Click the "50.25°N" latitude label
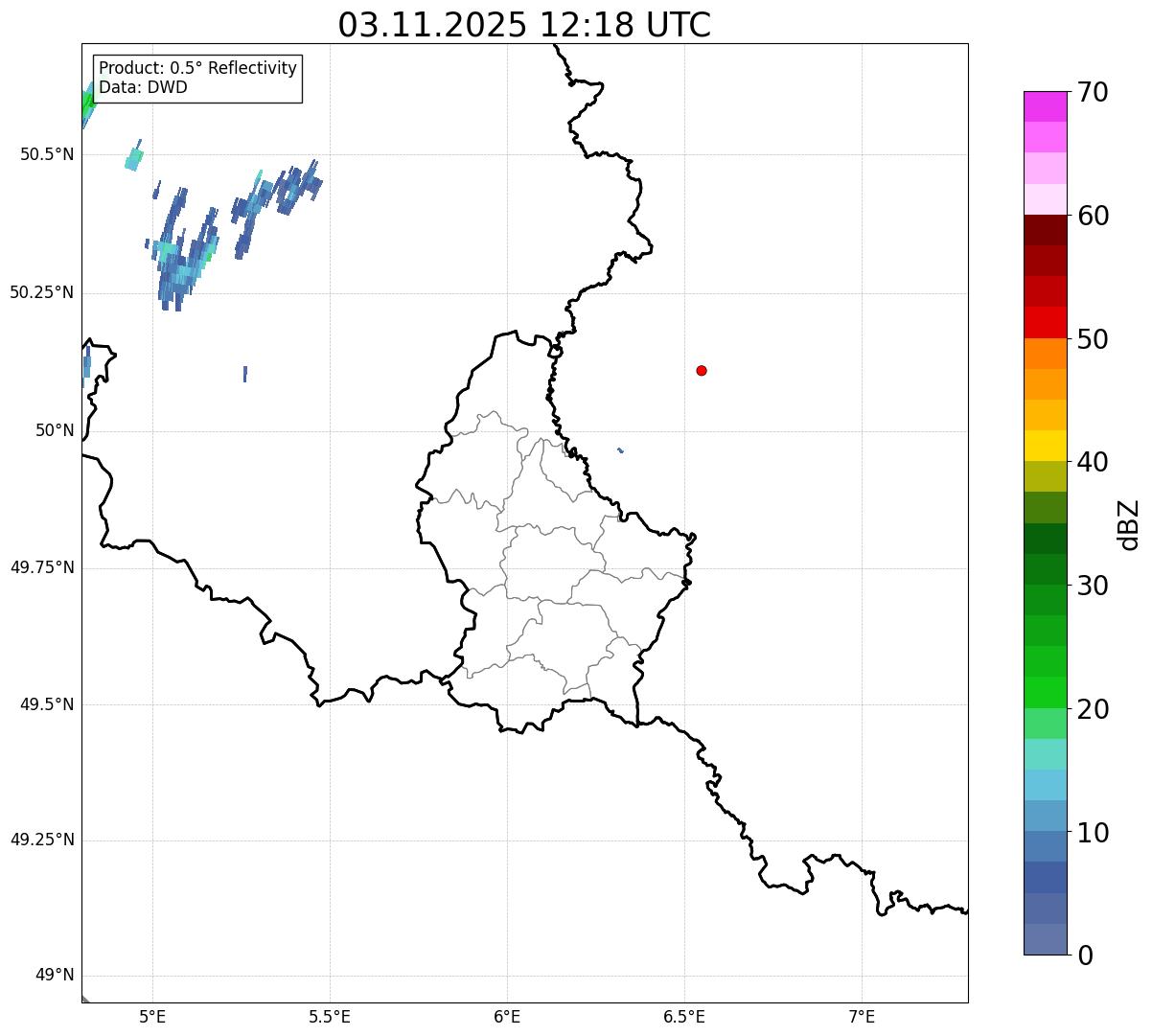This screenshot has height=1036, width=1152. coord(42,293)
